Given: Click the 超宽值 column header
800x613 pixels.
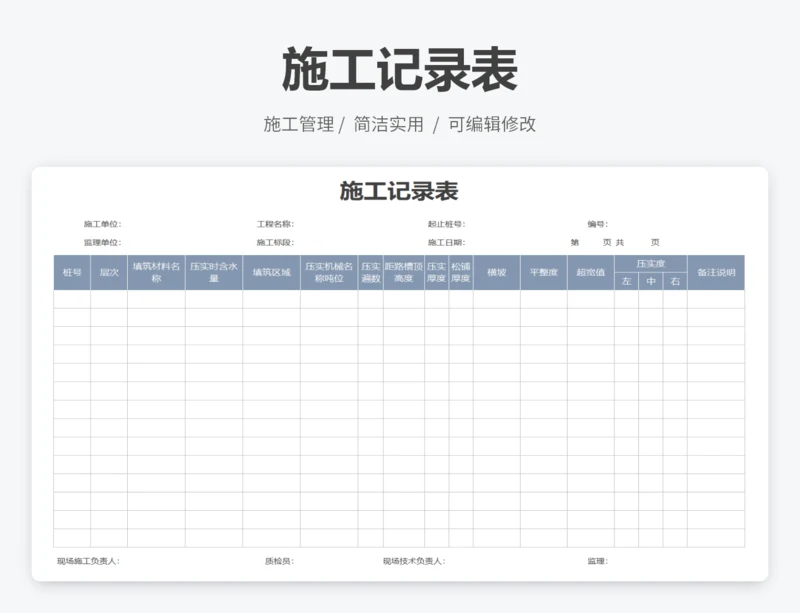Looking at the screenshot, I should [x=591, y=273].
